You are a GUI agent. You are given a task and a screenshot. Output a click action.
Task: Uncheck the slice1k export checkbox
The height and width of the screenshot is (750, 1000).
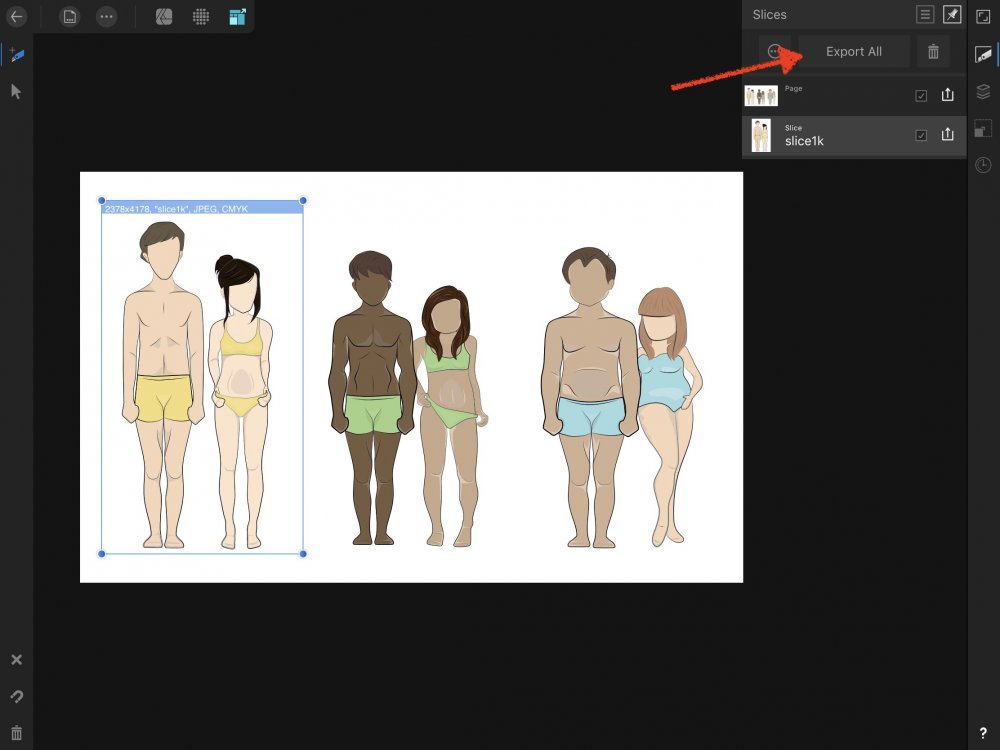921,135
